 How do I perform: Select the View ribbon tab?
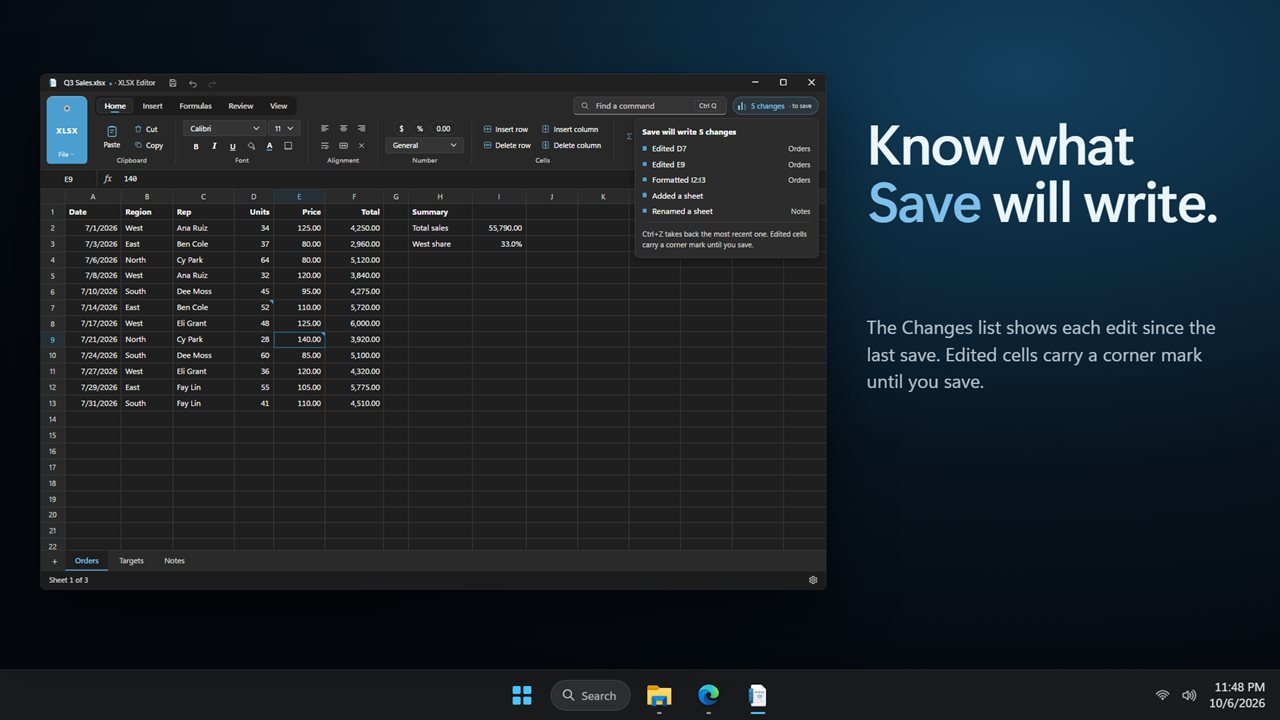point(279,106)
